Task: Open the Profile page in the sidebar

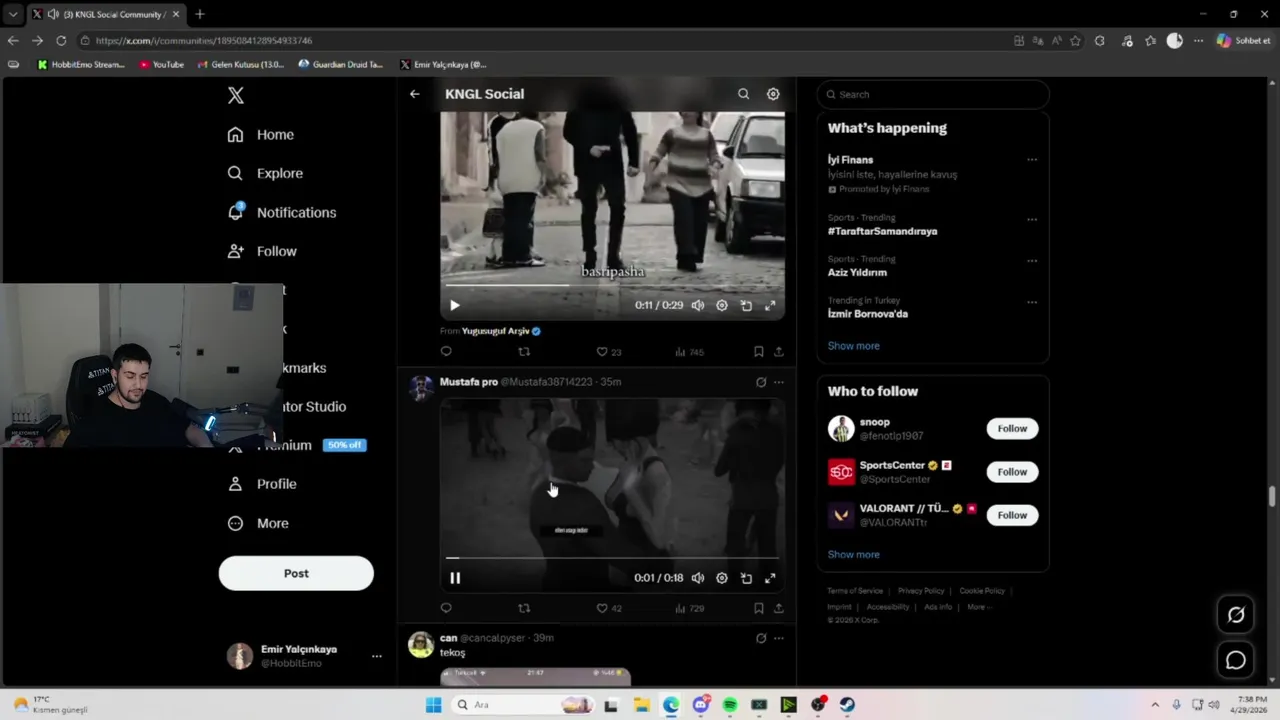Action: point(262,484)
